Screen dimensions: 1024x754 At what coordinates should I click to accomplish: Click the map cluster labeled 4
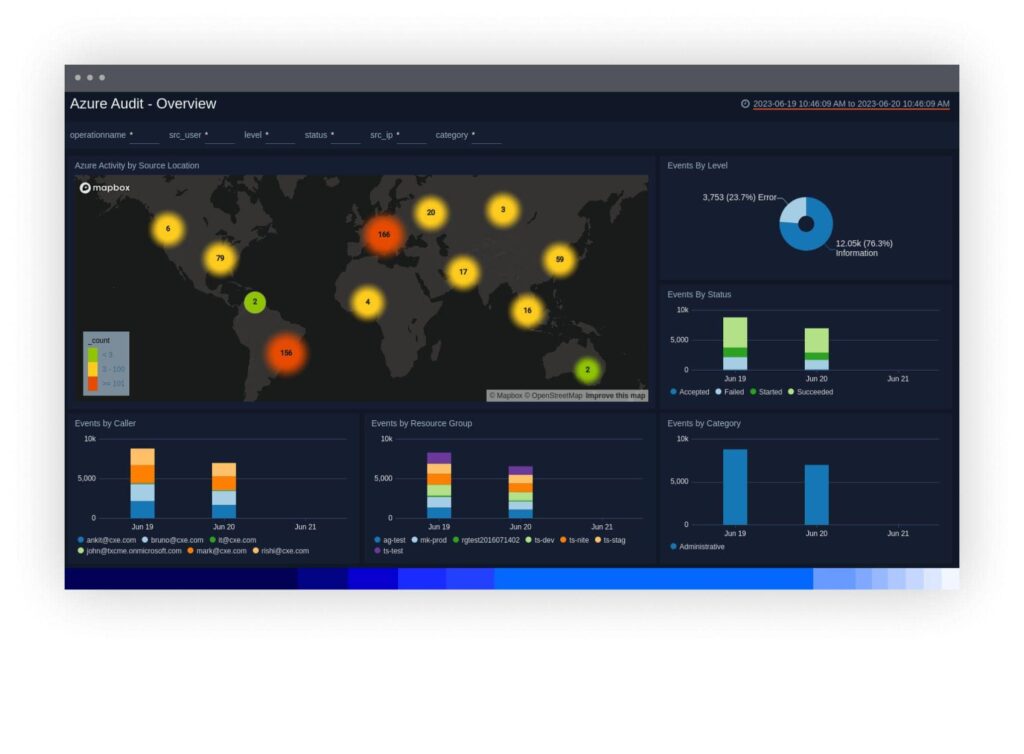tap(368, 302)
